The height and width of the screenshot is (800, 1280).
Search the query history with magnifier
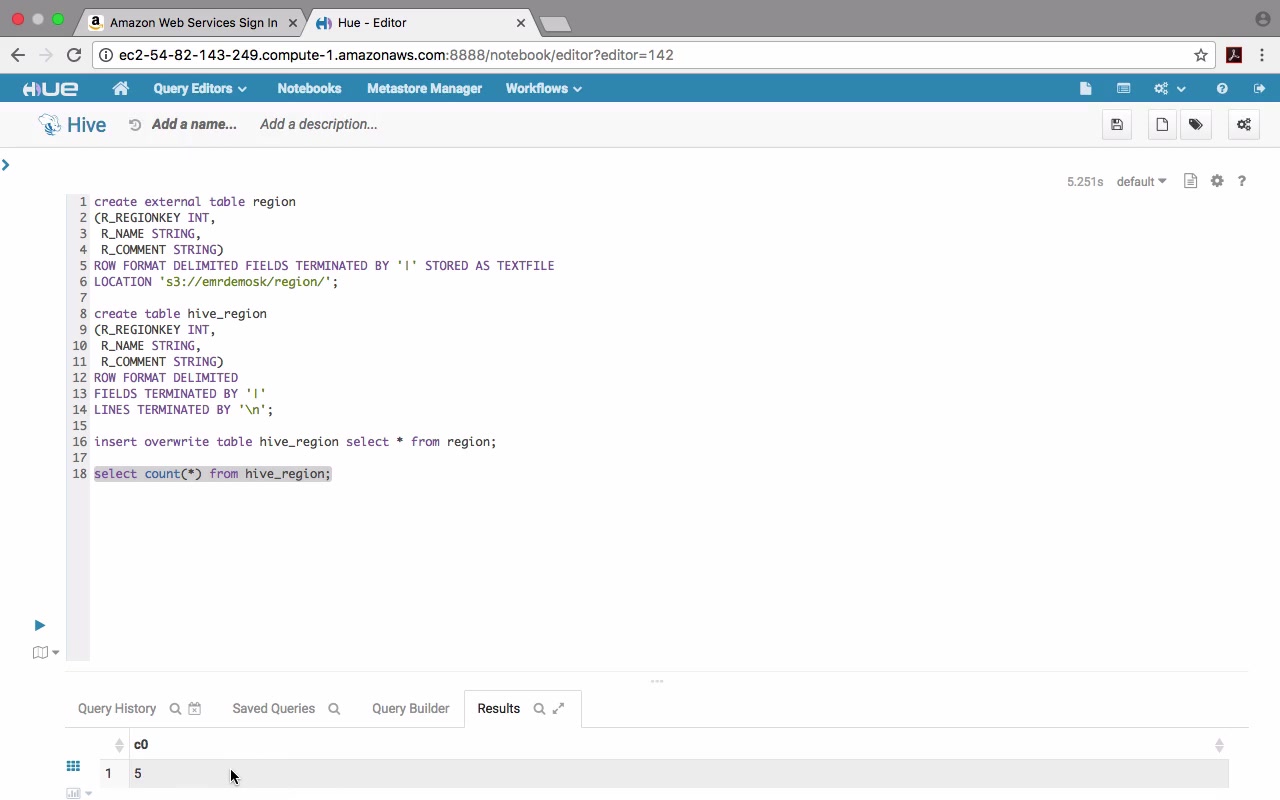175,709
